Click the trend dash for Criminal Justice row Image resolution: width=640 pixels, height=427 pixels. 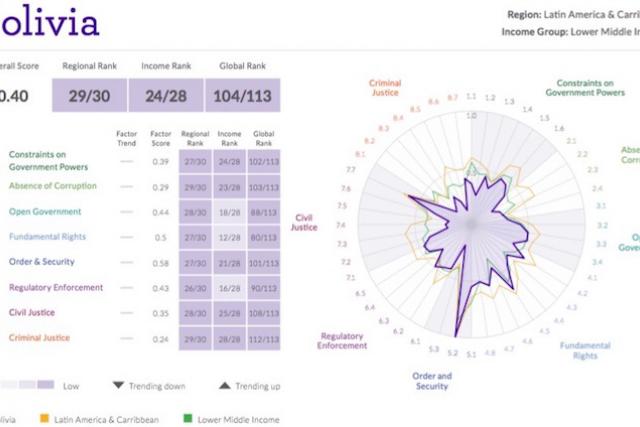point(126,339)
